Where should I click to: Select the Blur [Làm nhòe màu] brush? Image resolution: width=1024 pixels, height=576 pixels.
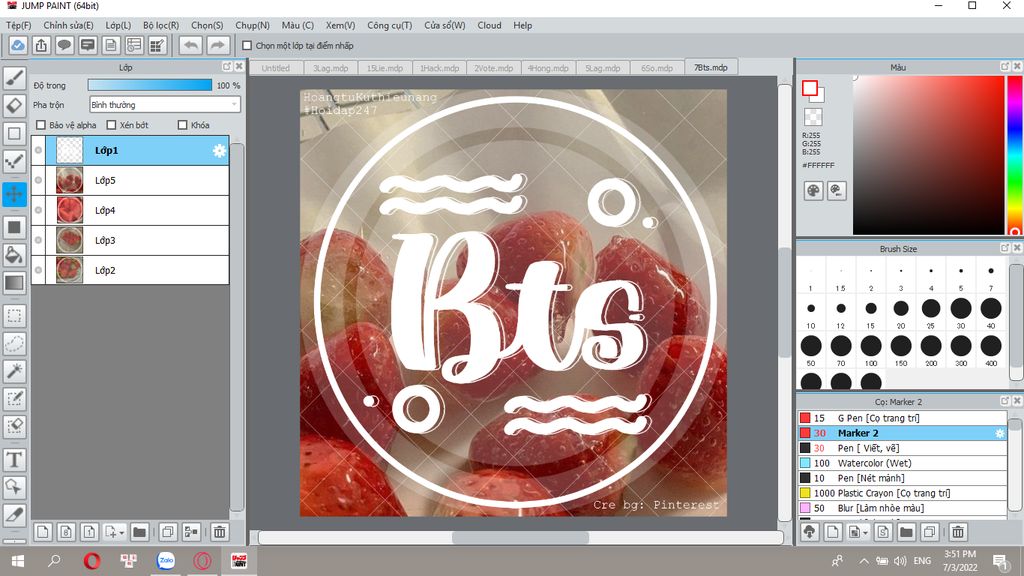[x=902, y=508]
